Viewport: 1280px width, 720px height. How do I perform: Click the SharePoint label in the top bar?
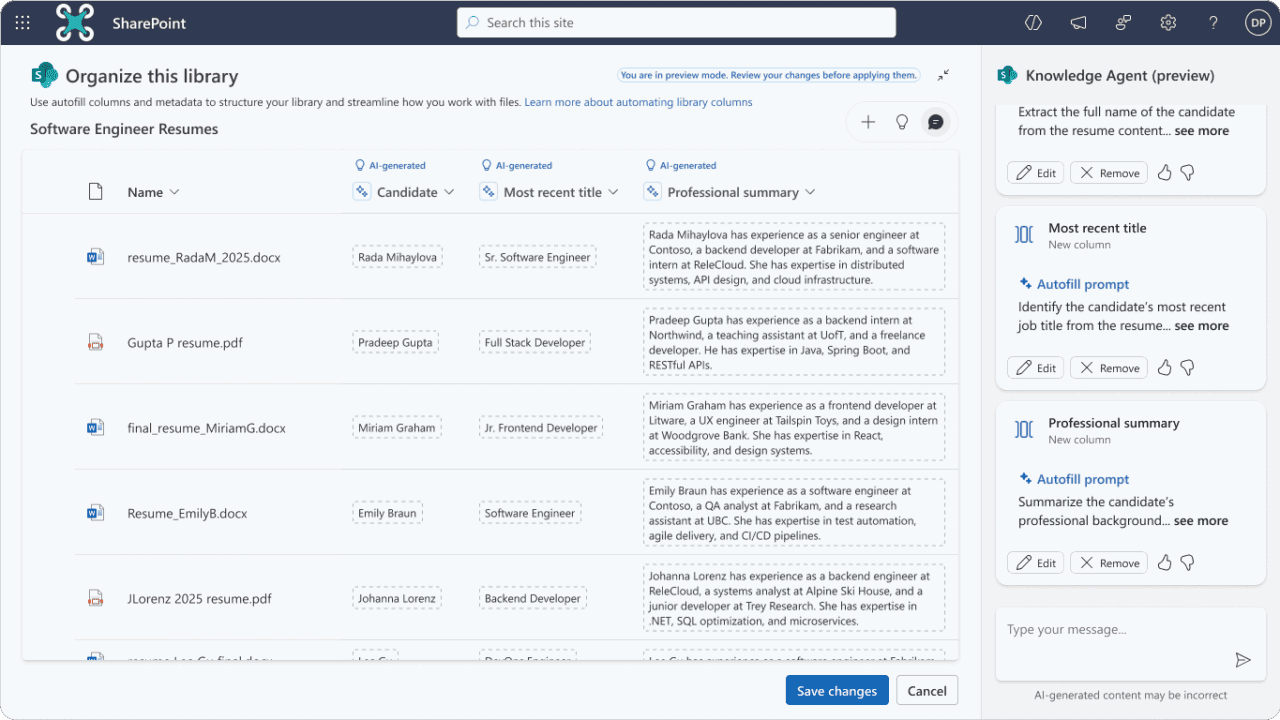tap(148, 22)
